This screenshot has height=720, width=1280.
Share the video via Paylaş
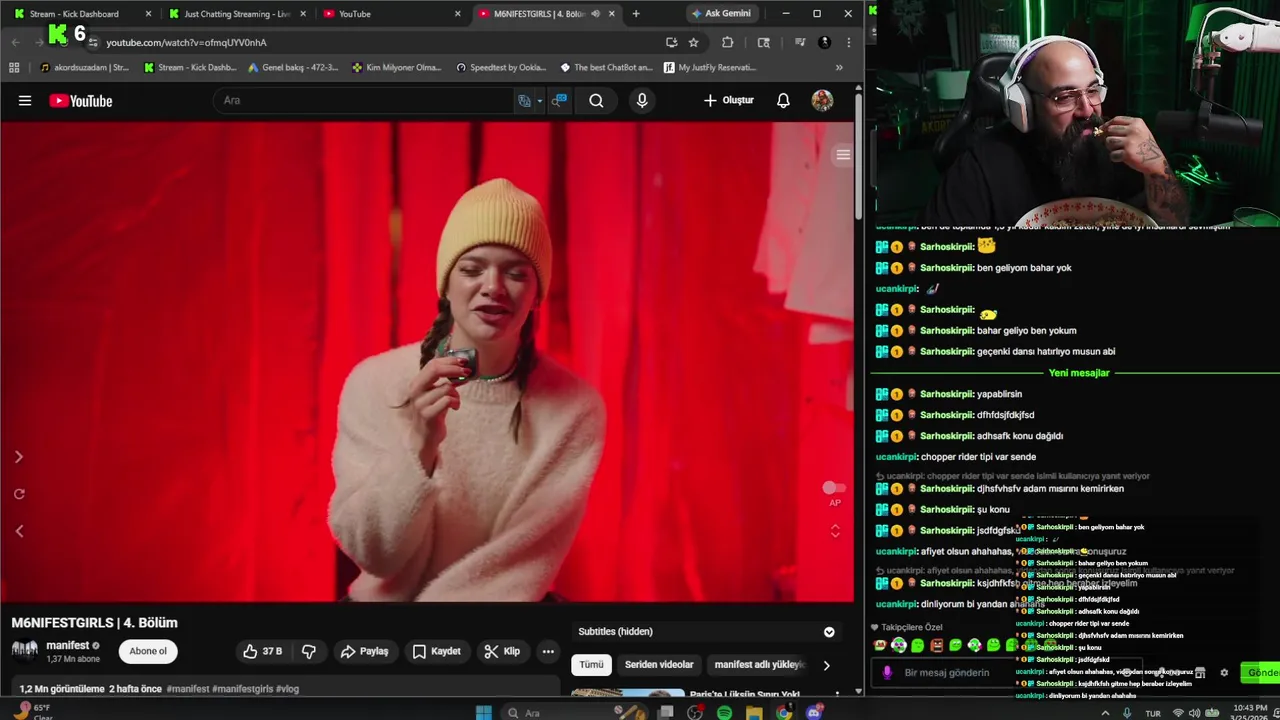[x=364, y=651]
